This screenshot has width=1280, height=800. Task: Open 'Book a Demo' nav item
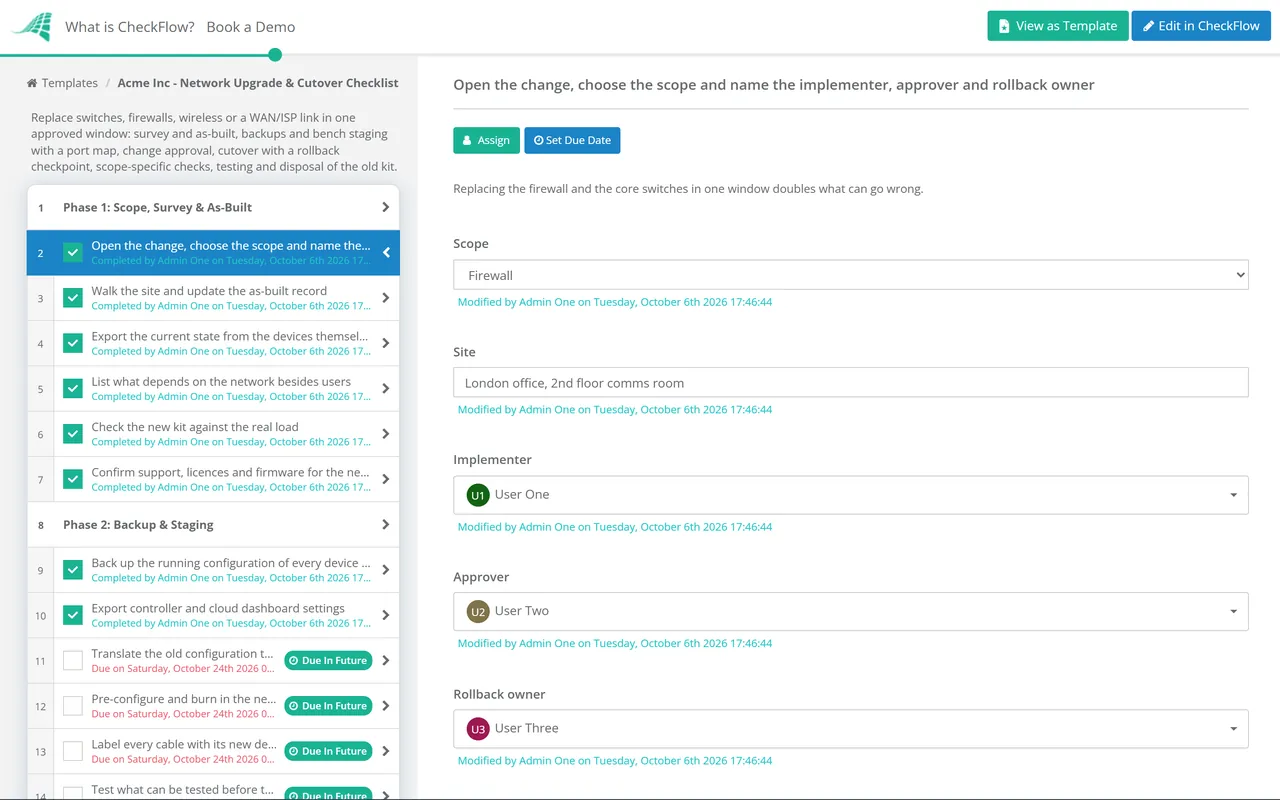pos(251,27)
